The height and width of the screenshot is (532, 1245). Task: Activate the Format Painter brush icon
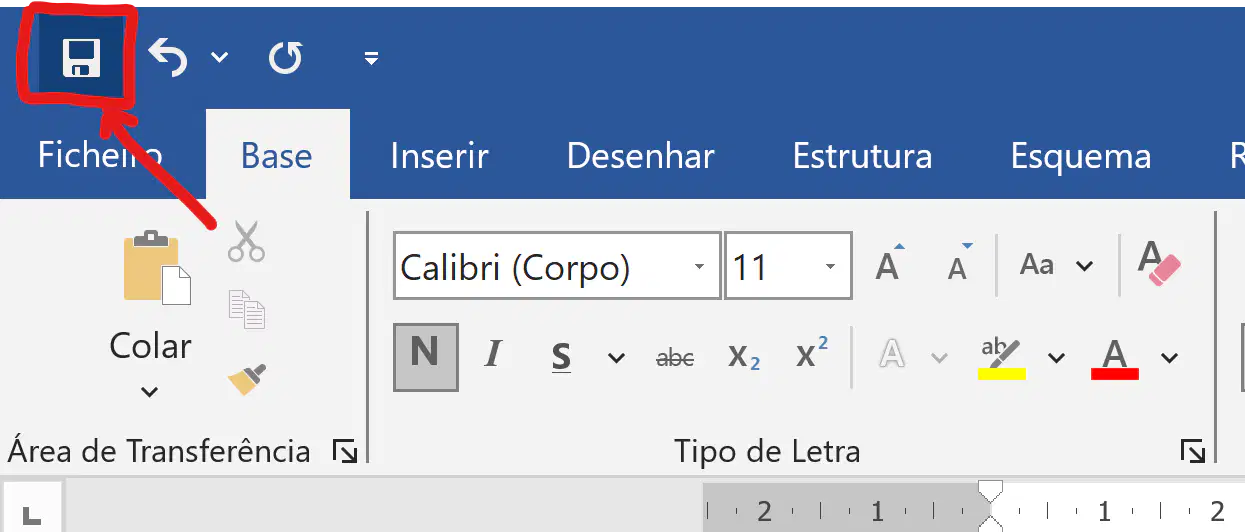(x=247, y=379)
